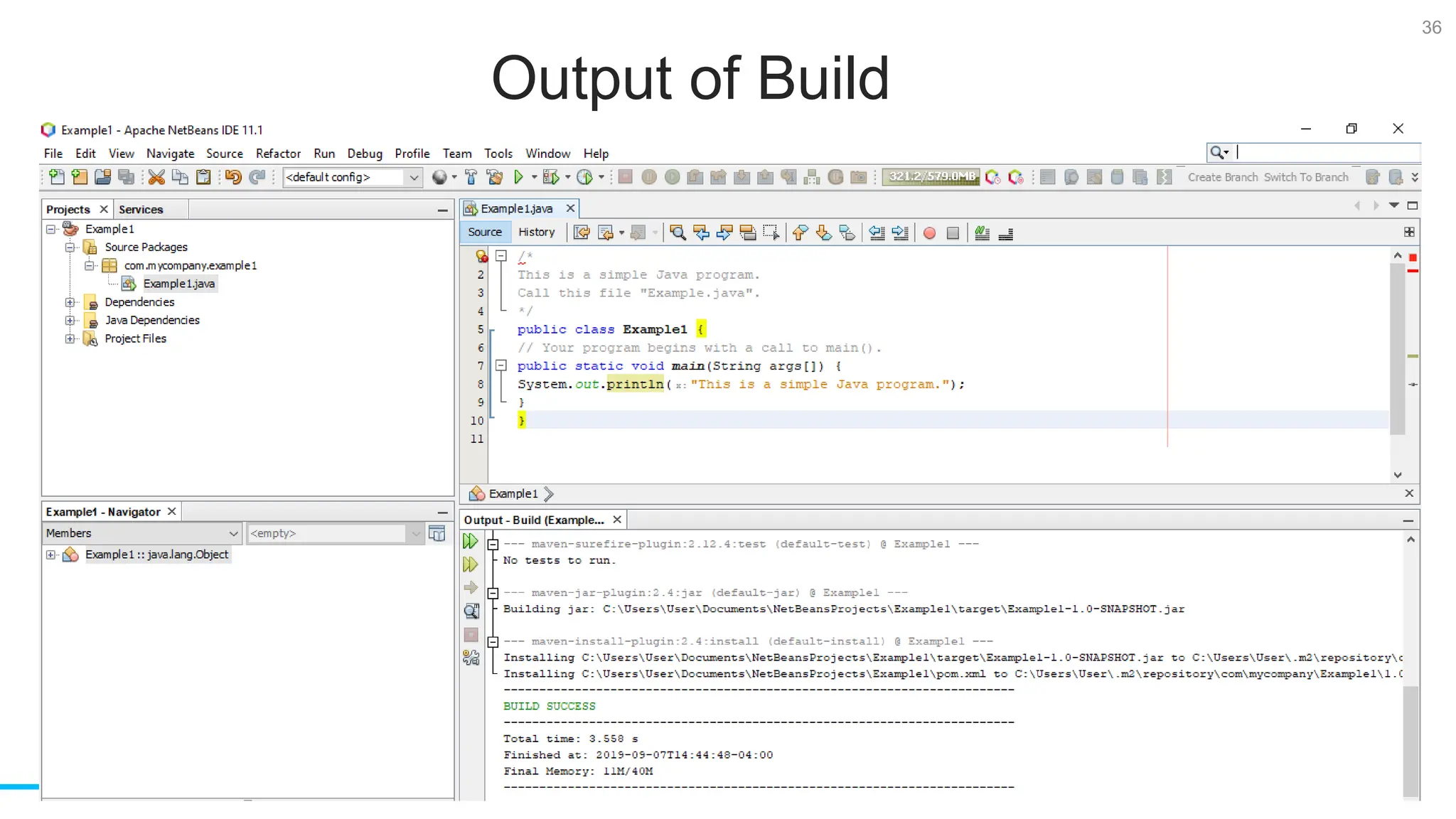The width and height of the screenshot is (1456, 819).
Task: Click the memory usage indicator bar
Action: pos(931,177)
